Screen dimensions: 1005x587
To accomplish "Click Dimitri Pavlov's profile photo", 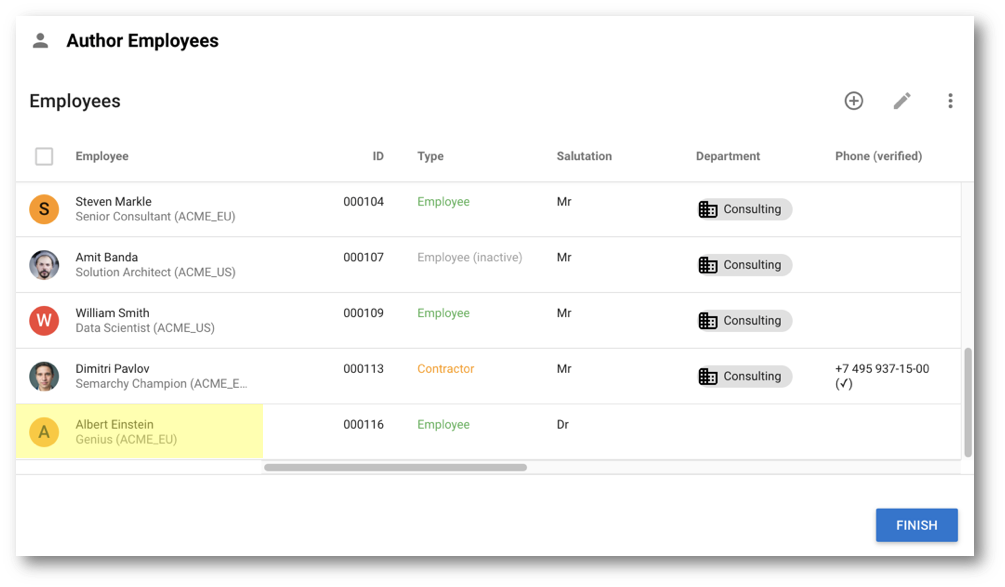I will (x=44, y=376).
